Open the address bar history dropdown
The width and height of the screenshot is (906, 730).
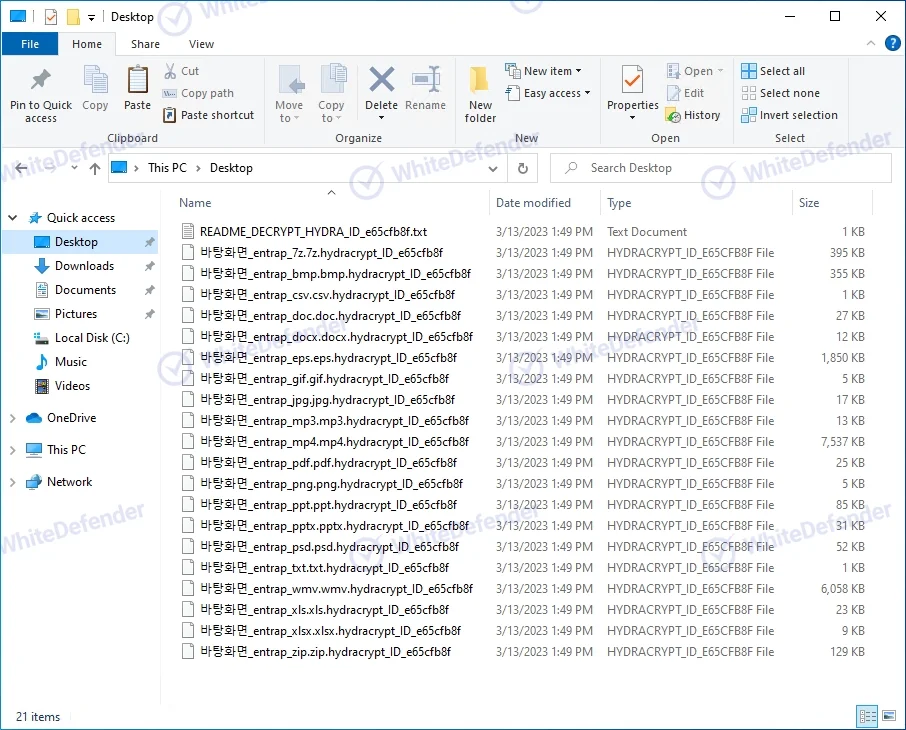(x=495, y=169)
